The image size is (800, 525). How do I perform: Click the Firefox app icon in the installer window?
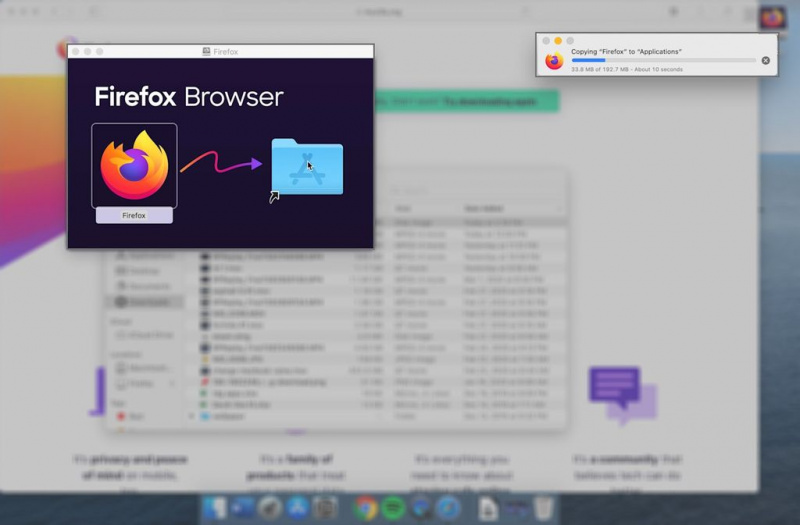134,165
